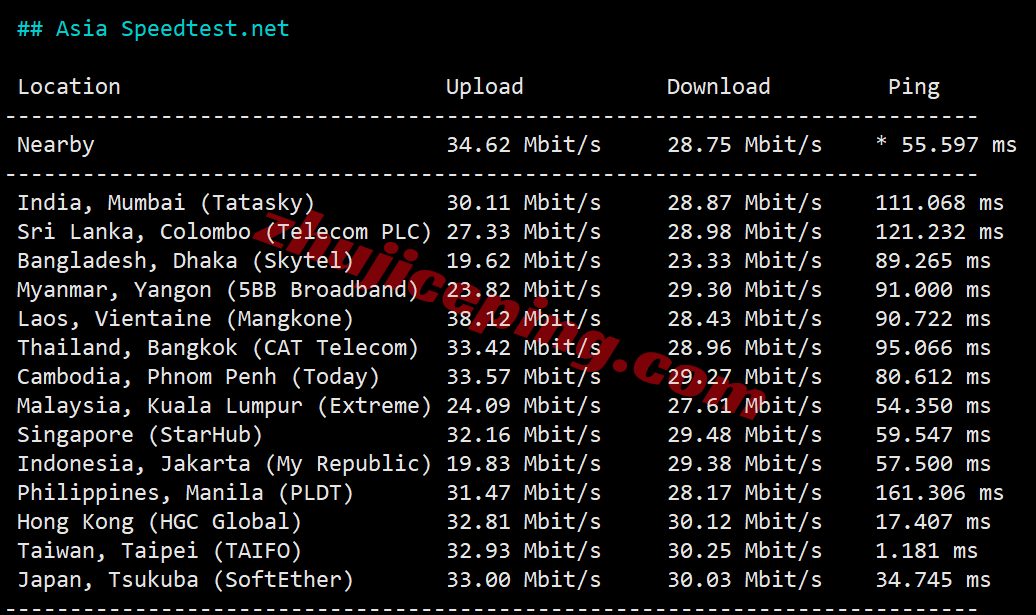The width and height of the screenshot is (1036, 615).
Task: Click Nearby ping value 55.597 ms
Action: coord(959,145)
